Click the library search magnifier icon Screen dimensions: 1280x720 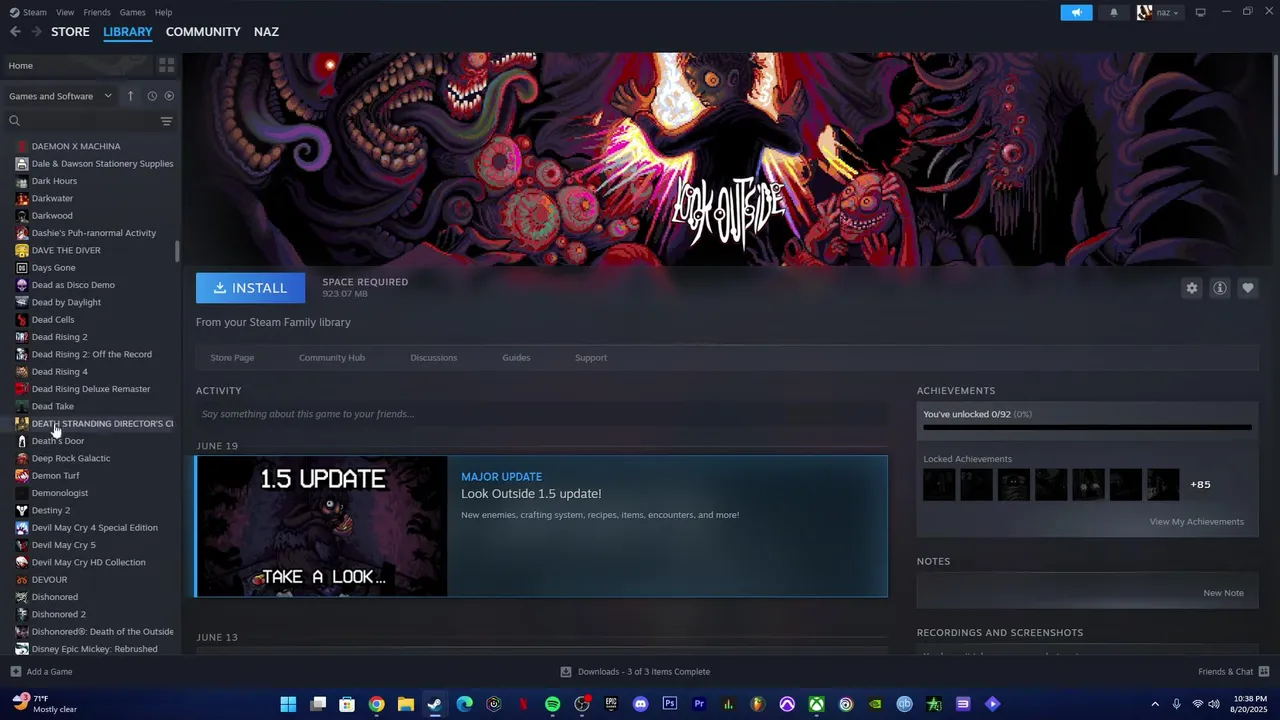click(x=14, y=121)
